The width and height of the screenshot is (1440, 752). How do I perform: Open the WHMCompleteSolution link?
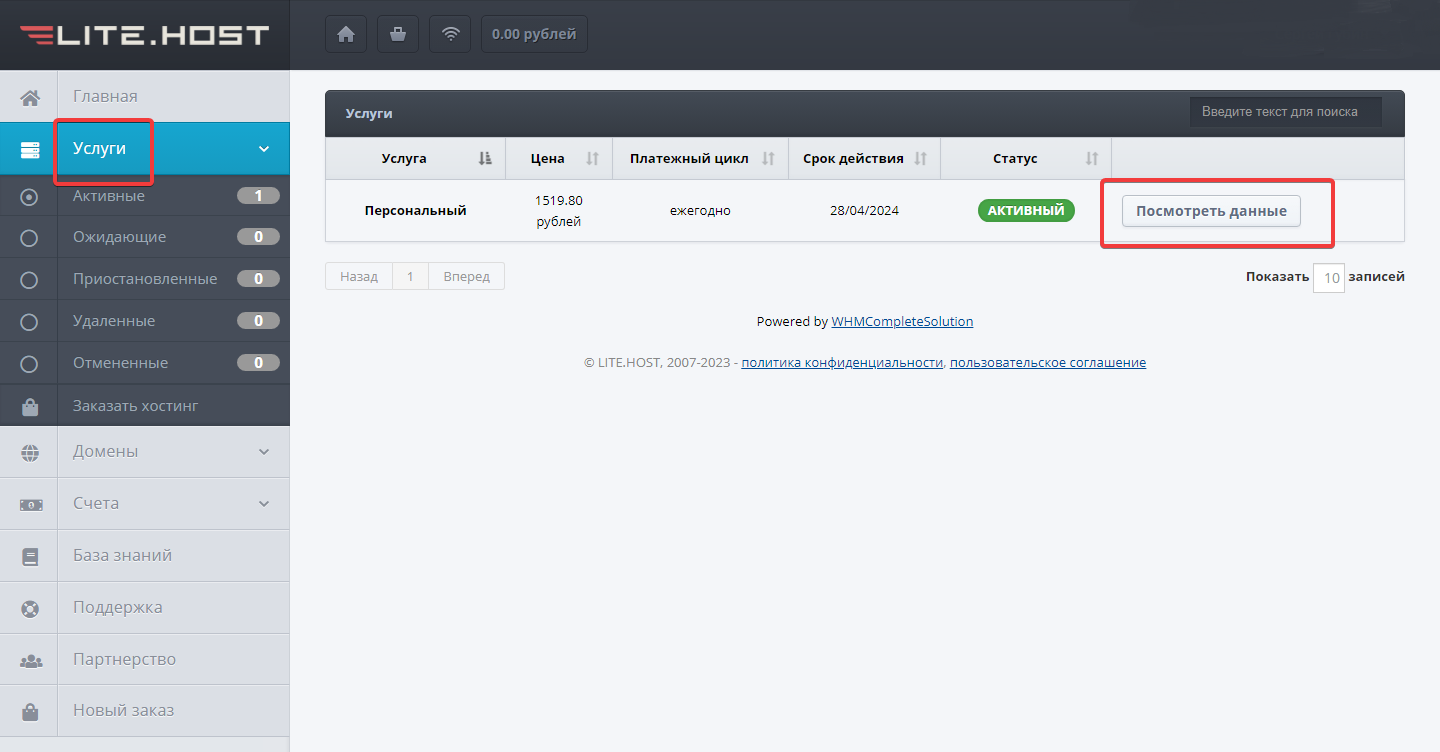902,322
